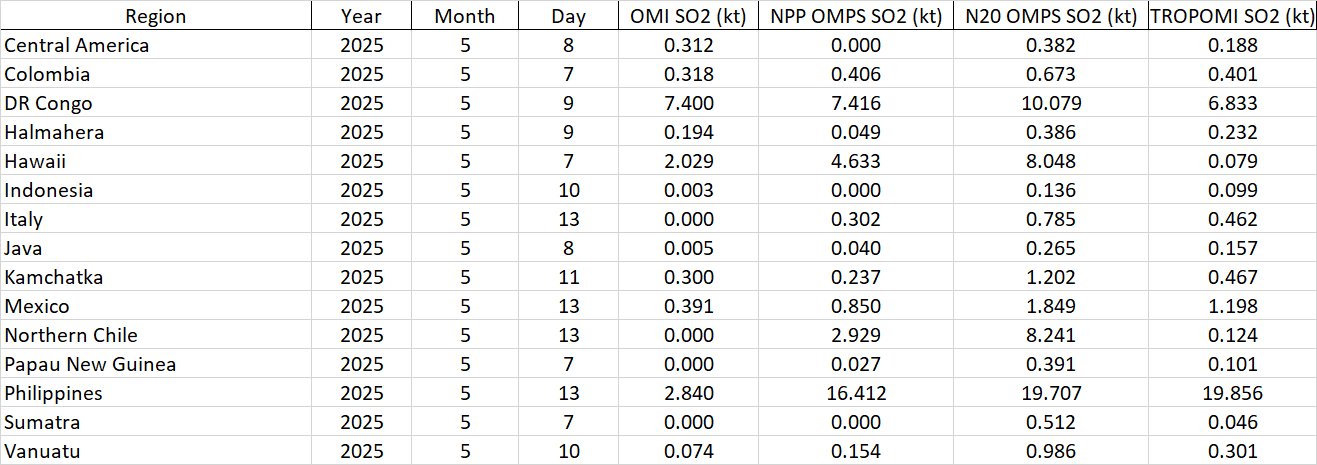Select the Central America region cell
The width and height of the screenshot is (1317, 465).
point(77,45)
